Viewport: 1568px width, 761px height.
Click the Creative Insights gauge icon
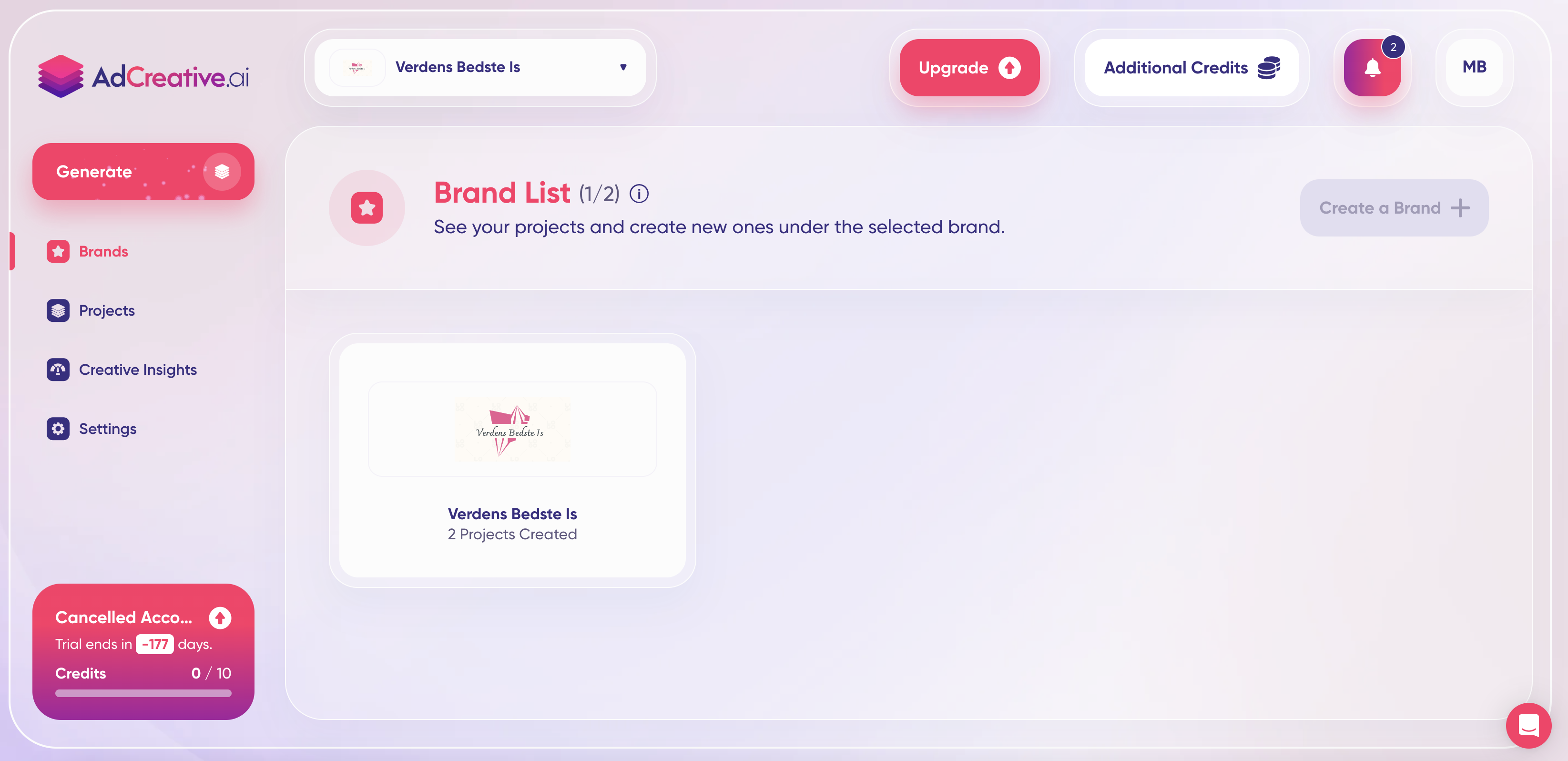point(58,370)
